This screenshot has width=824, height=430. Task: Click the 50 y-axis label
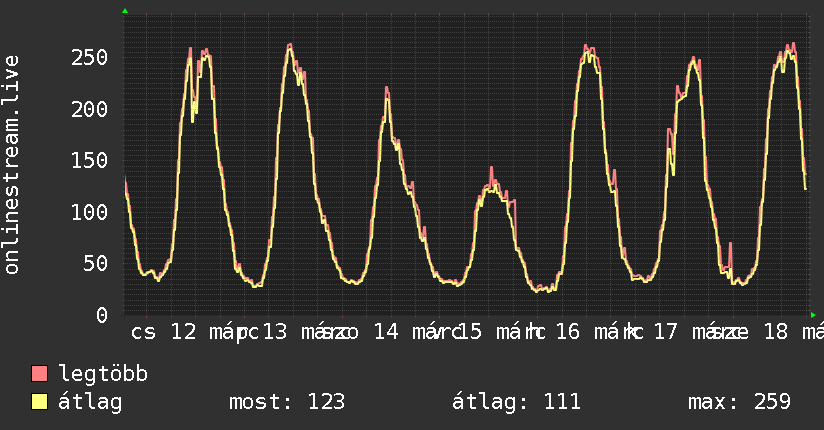coord(96,264)
